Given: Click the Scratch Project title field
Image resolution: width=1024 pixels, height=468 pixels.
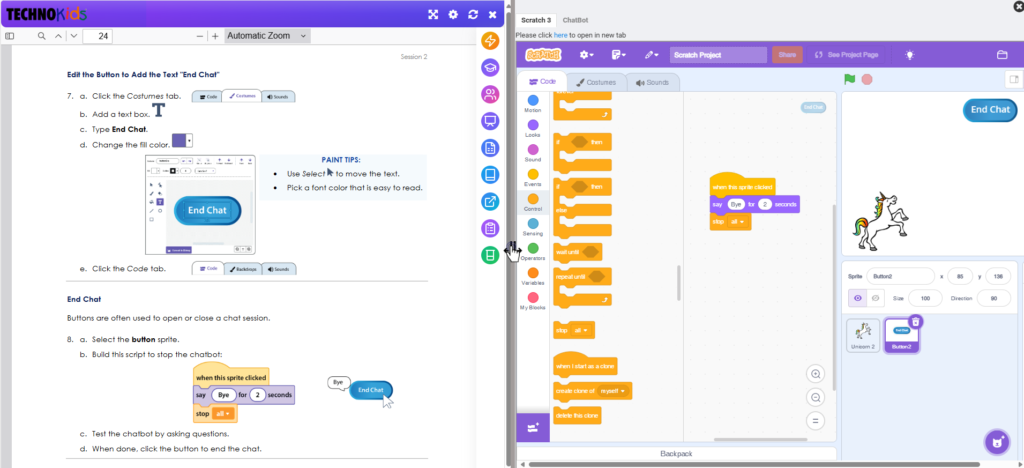Looking at the screenshot, I should [x=718, y=55].
